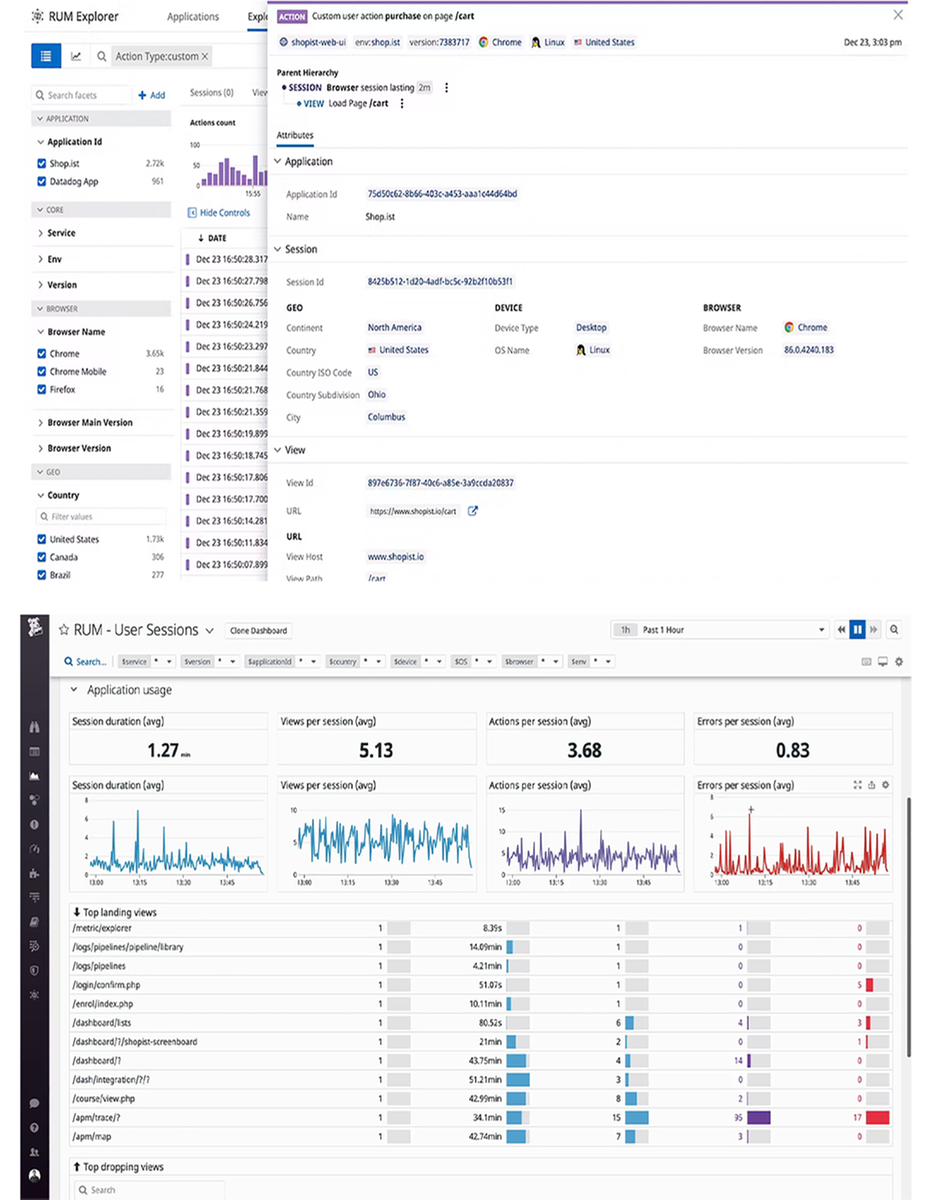Open the Applications tab in RUM Explorer

point(193,16)
